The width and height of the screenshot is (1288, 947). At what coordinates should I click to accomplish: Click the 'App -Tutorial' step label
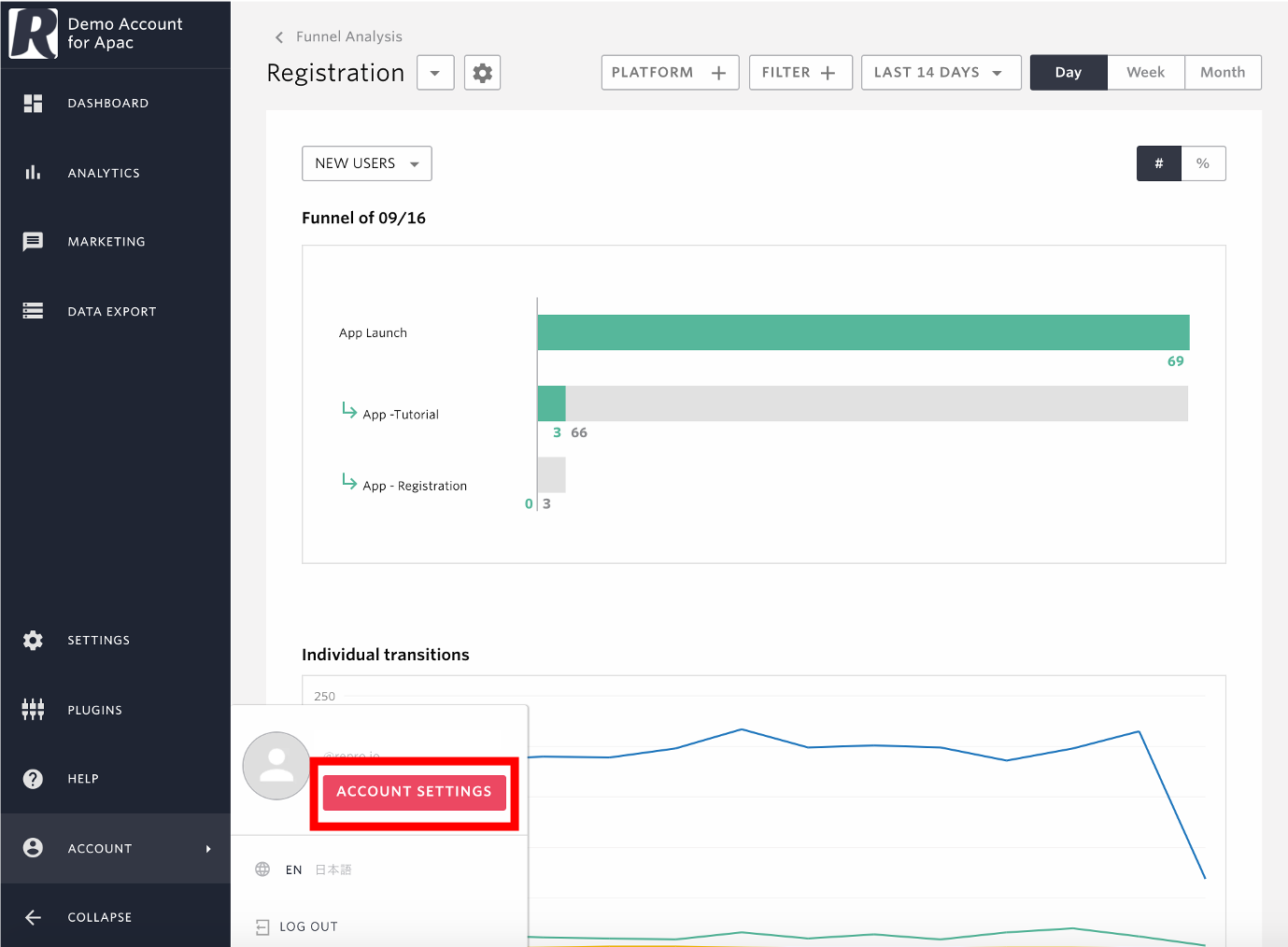coord(401,415)
